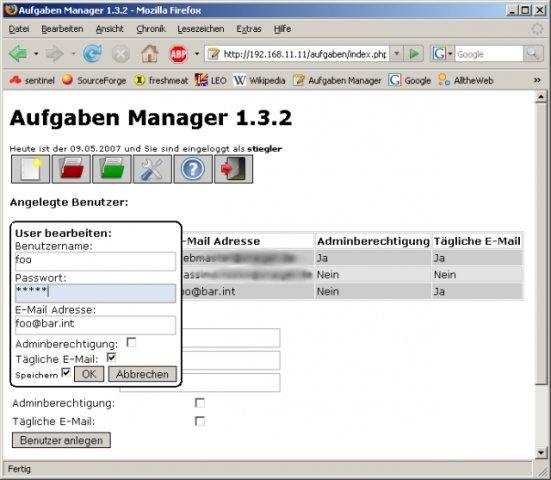
Task: Click the page scrollbar up arrow
Action: pyautogui.click(x=541, y=96)
